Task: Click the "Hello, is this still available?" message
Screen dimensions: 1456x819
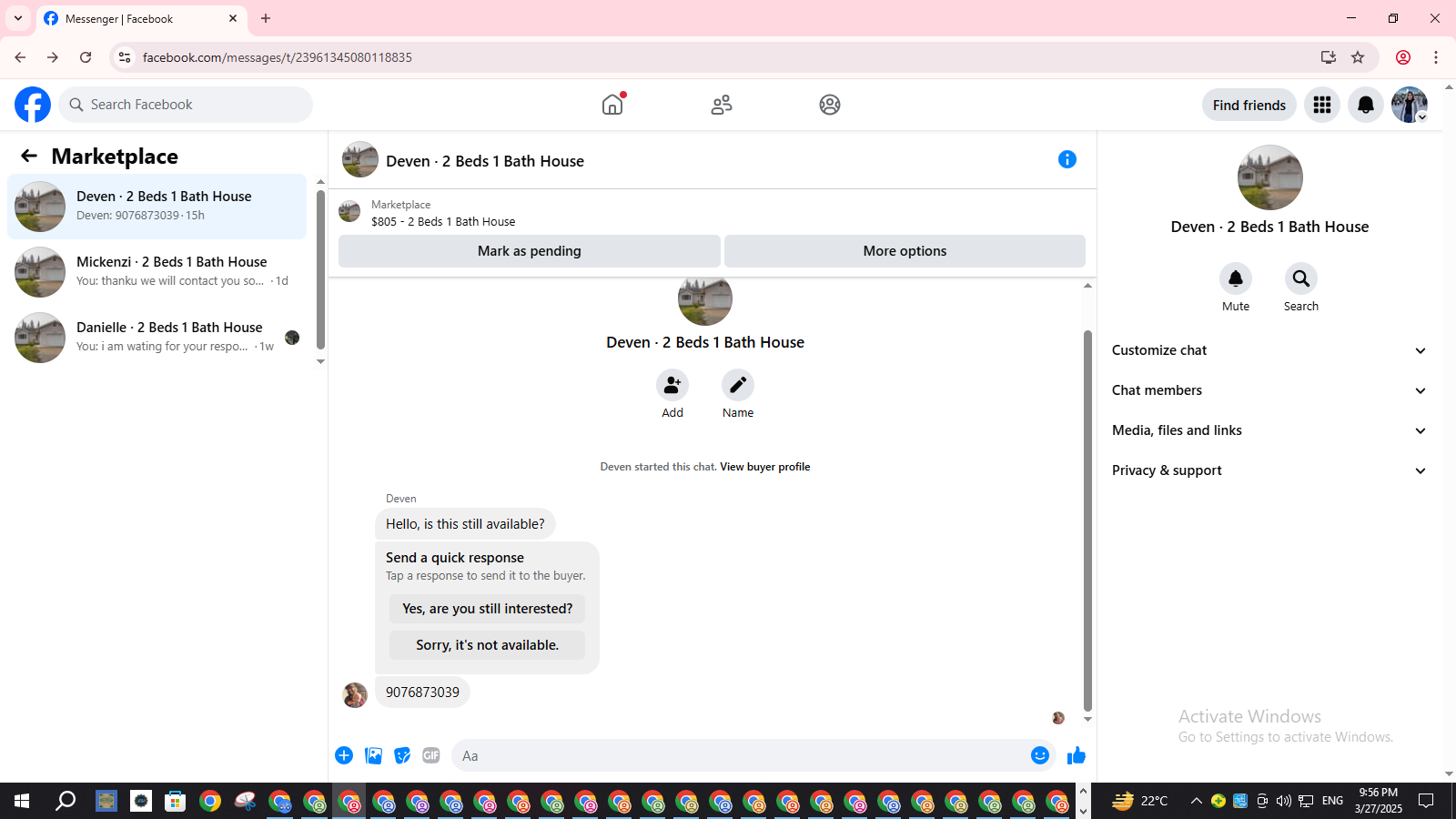Action: click(465, 524)
